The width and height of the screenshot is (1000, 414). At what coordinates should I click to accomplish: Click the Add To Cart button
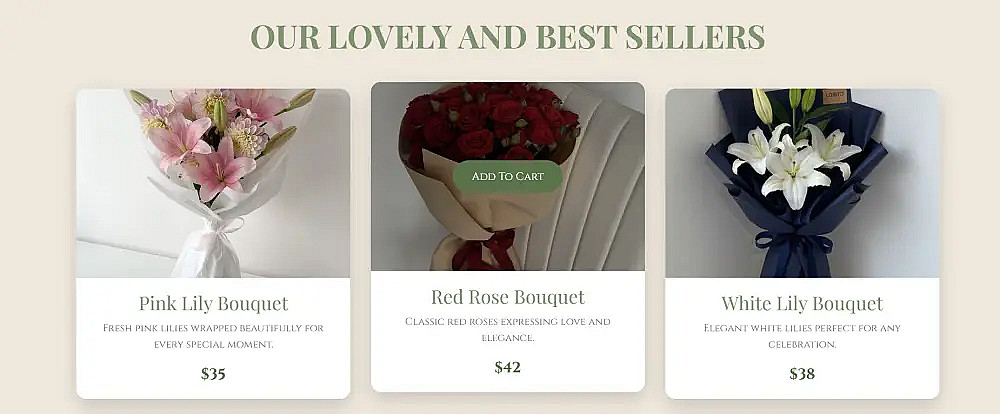pyautogui.click(x=507, y=176)
